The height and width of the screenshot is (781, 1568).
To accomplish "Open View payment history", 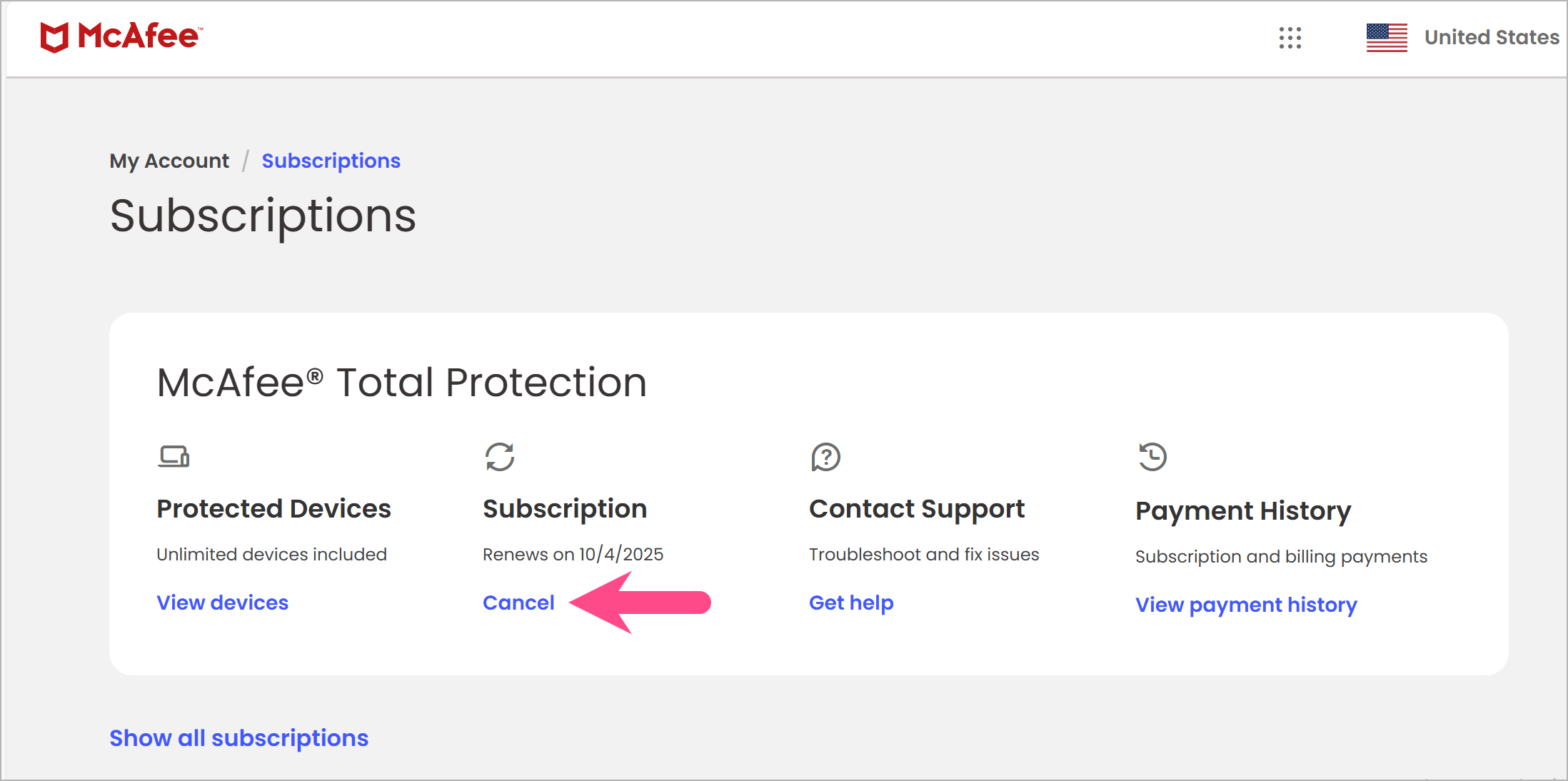I will coord(1245,604).
